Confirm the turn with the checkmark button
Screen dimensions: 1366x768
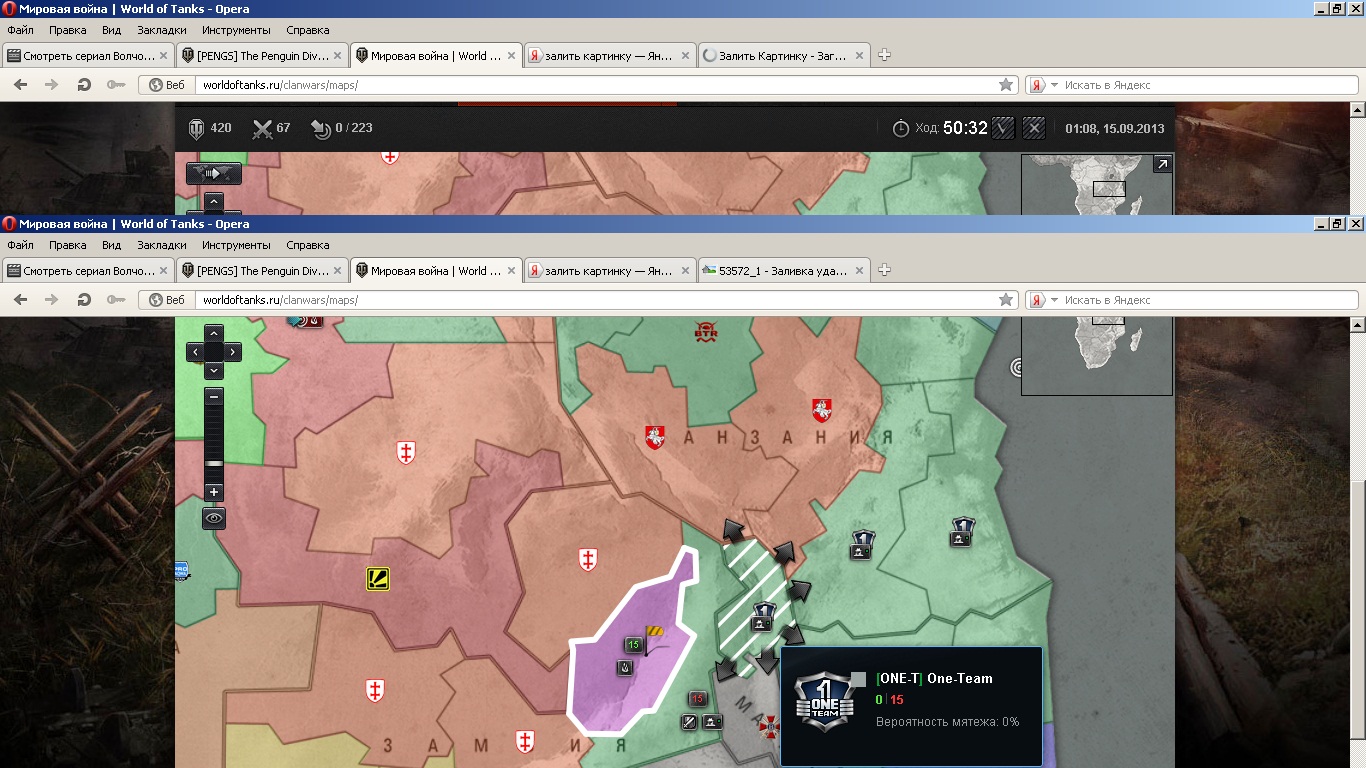click(1004, 128)
